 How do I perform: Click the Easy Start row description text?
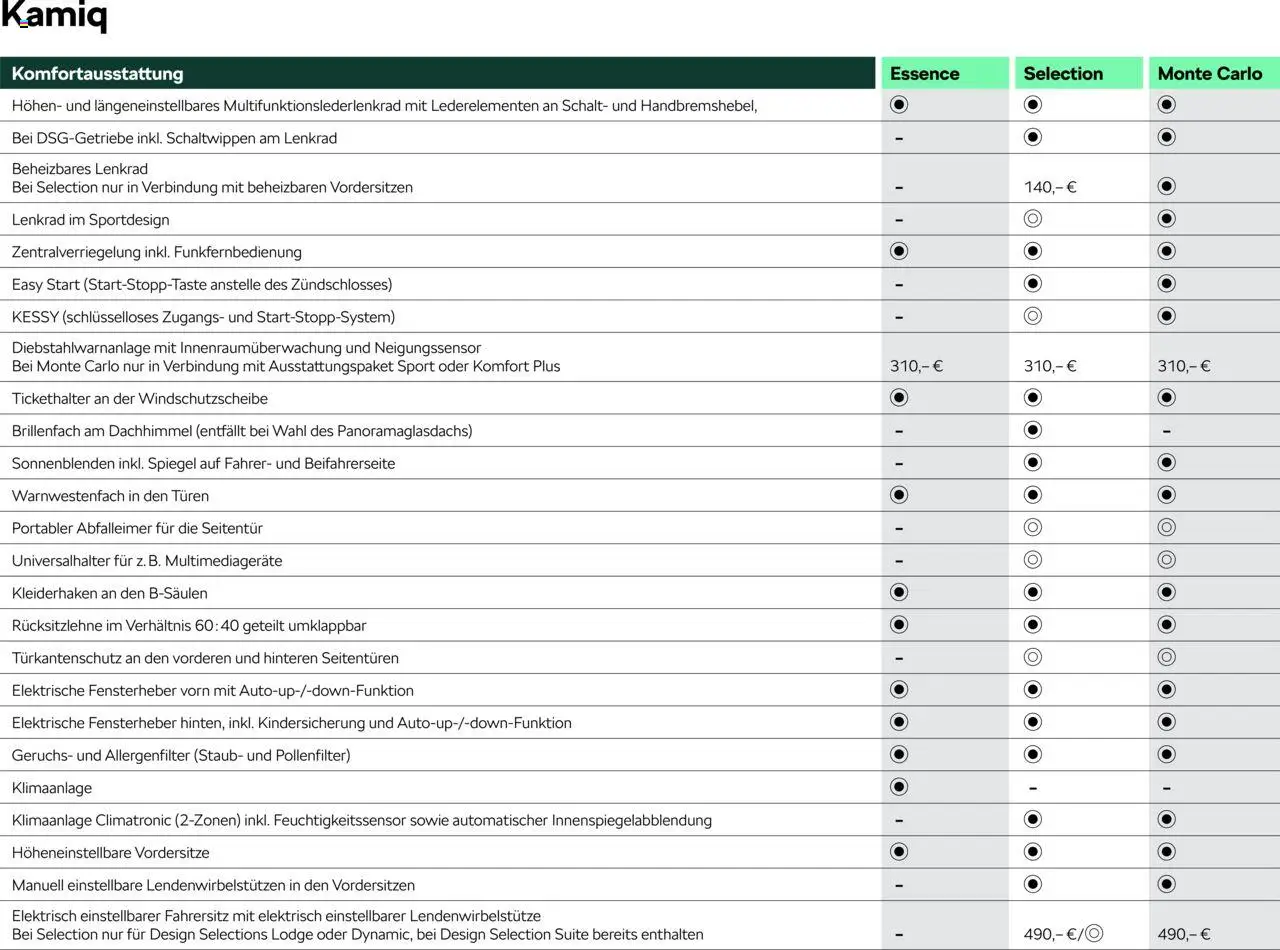point(202,284)
